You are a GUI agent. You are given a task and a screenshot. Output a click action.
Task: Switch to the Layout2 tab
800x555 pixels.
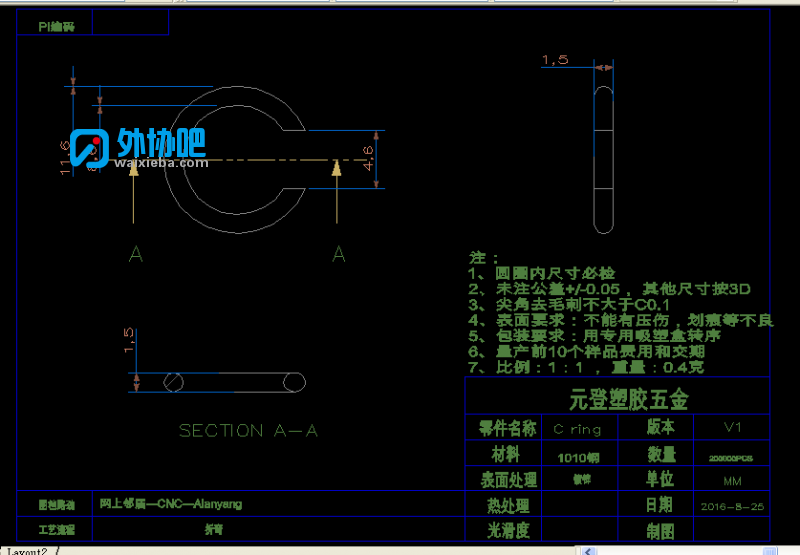(x=27, y=551)
